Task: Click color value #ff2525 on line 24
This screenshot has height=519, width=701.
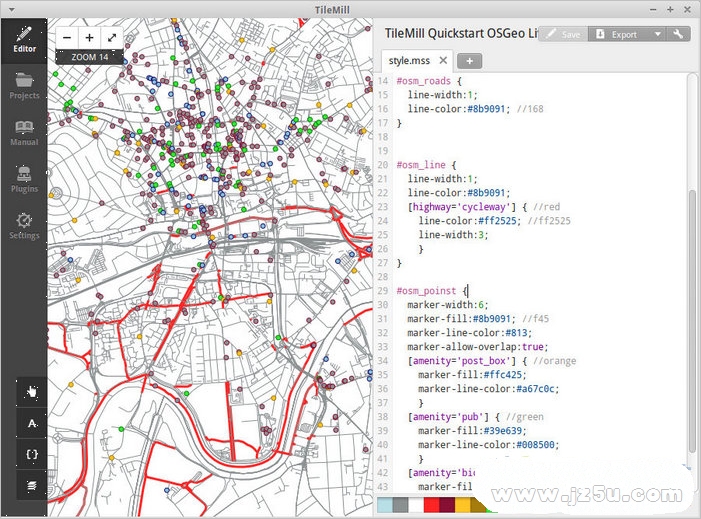Action: pyautogui.click(x=497, y=221)
